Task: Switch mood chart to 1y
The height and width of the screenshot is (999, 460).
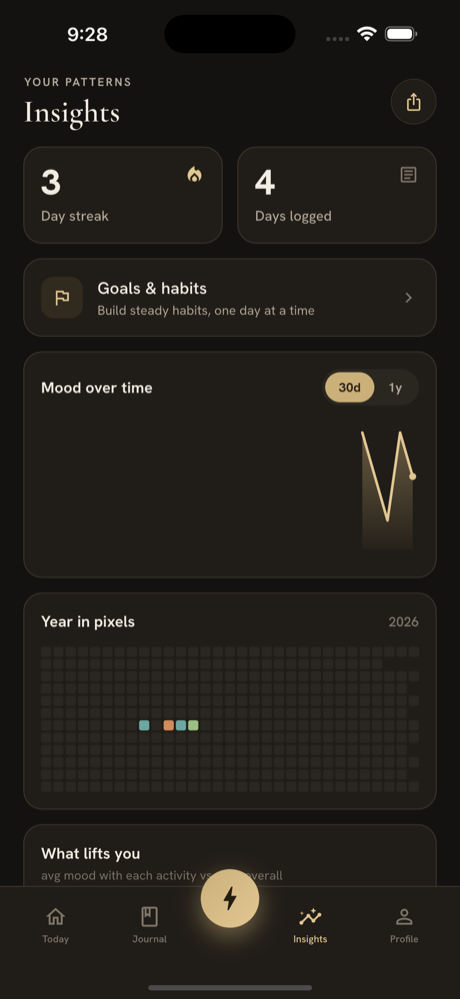Action: 396,387
